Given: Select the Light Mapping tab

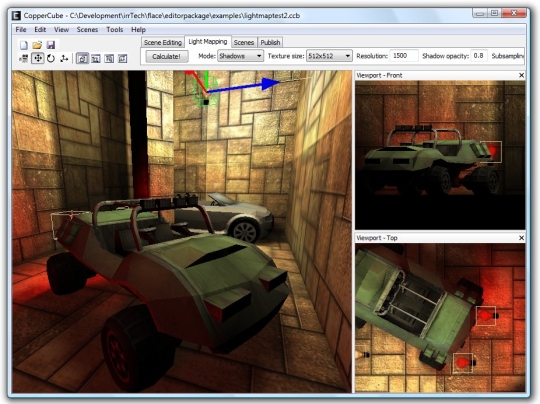Looking at the screenshot, I should [x=208, y=42].
